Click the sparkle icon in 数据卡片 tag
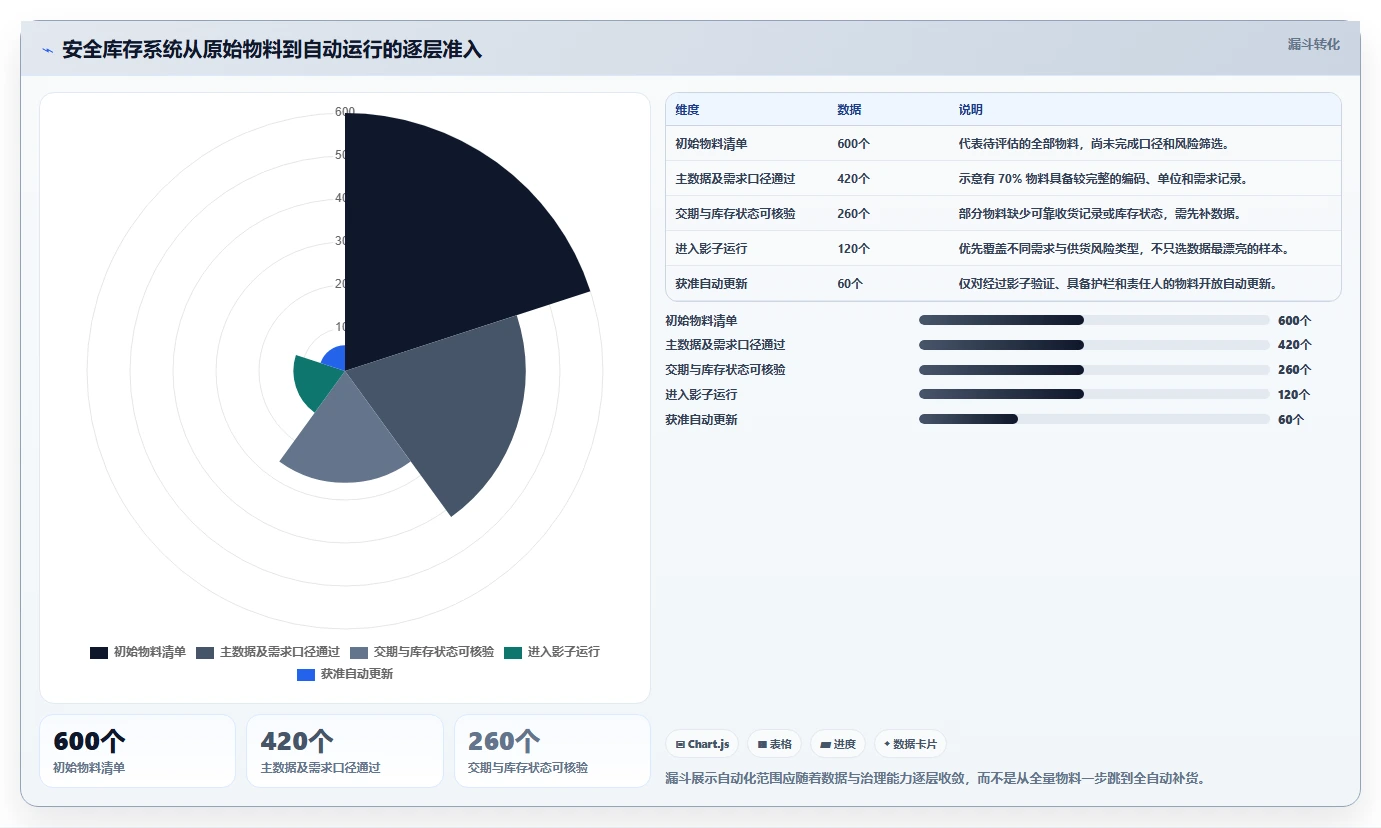Screen dimensions: 1381x828 [887, 743]
